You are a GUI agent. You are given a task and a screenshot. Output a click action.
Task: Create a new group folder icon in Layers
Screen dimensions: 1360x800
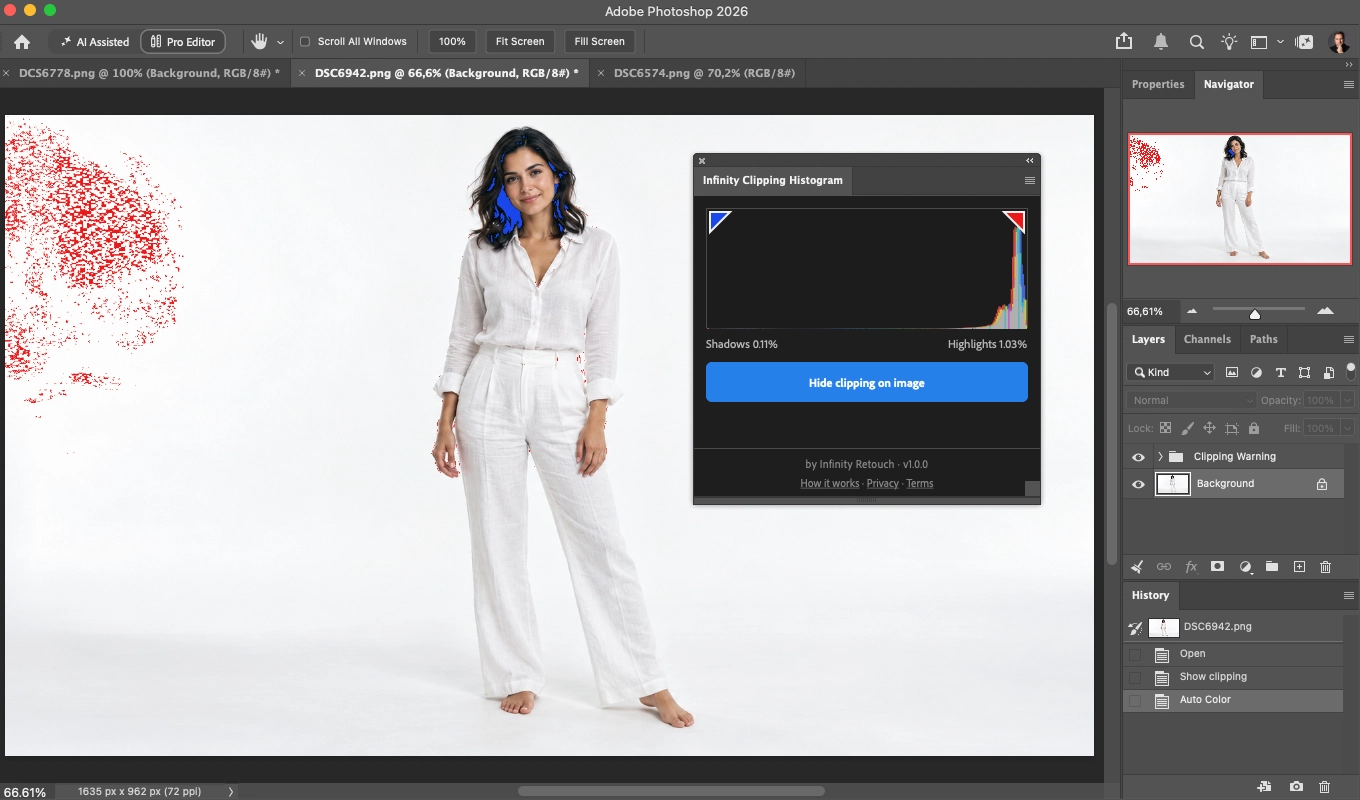pos(1272,566)
